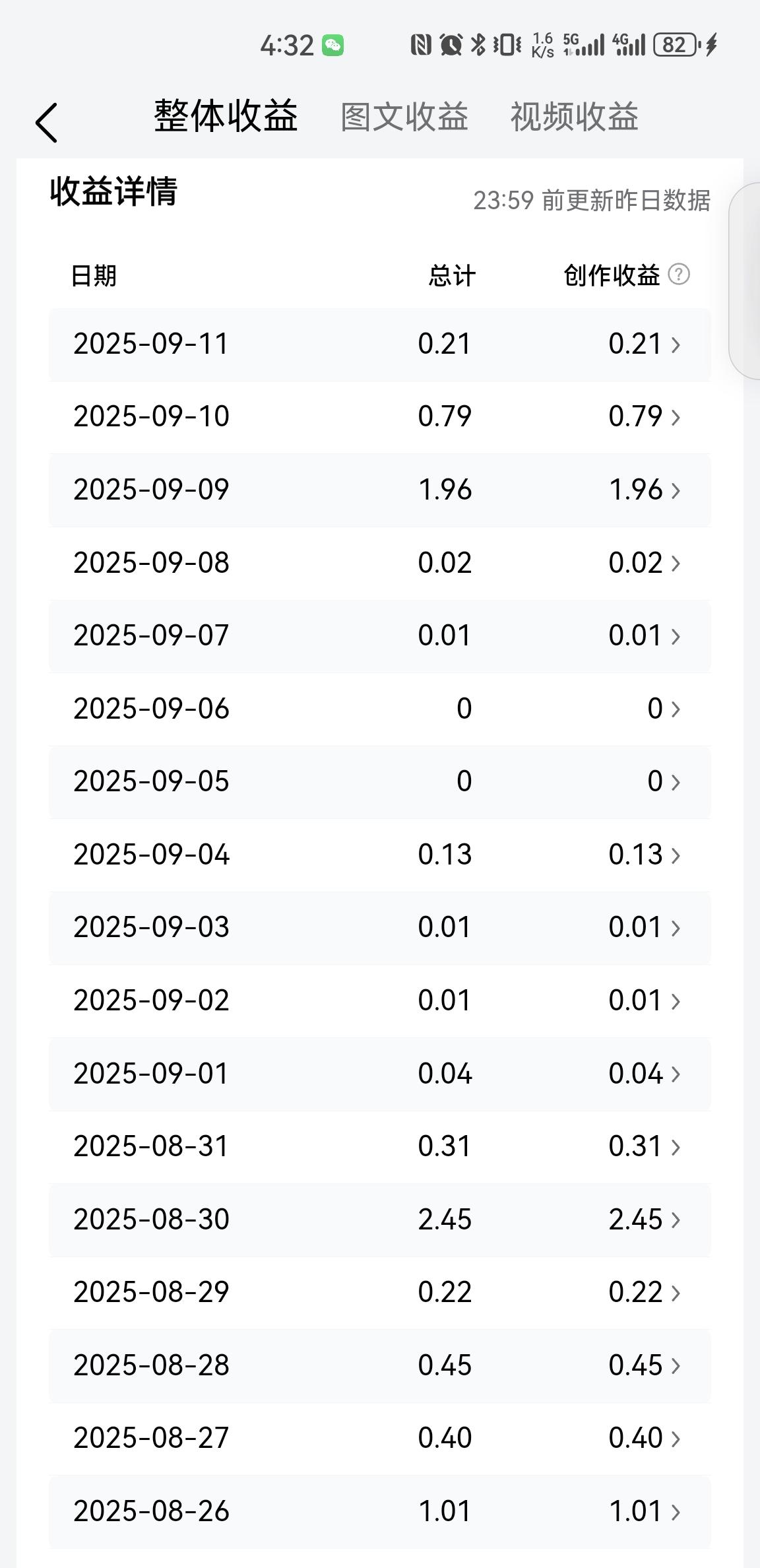Tap the vibrate mode status icon
The width and height of the screenshot is (760, 1568).
point(507,45)
